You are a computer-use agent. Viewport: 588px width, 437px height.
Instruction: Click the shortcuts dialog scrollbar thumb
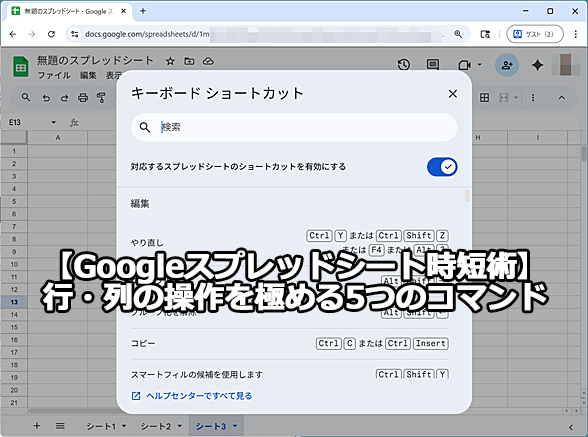tap(467, 195)
